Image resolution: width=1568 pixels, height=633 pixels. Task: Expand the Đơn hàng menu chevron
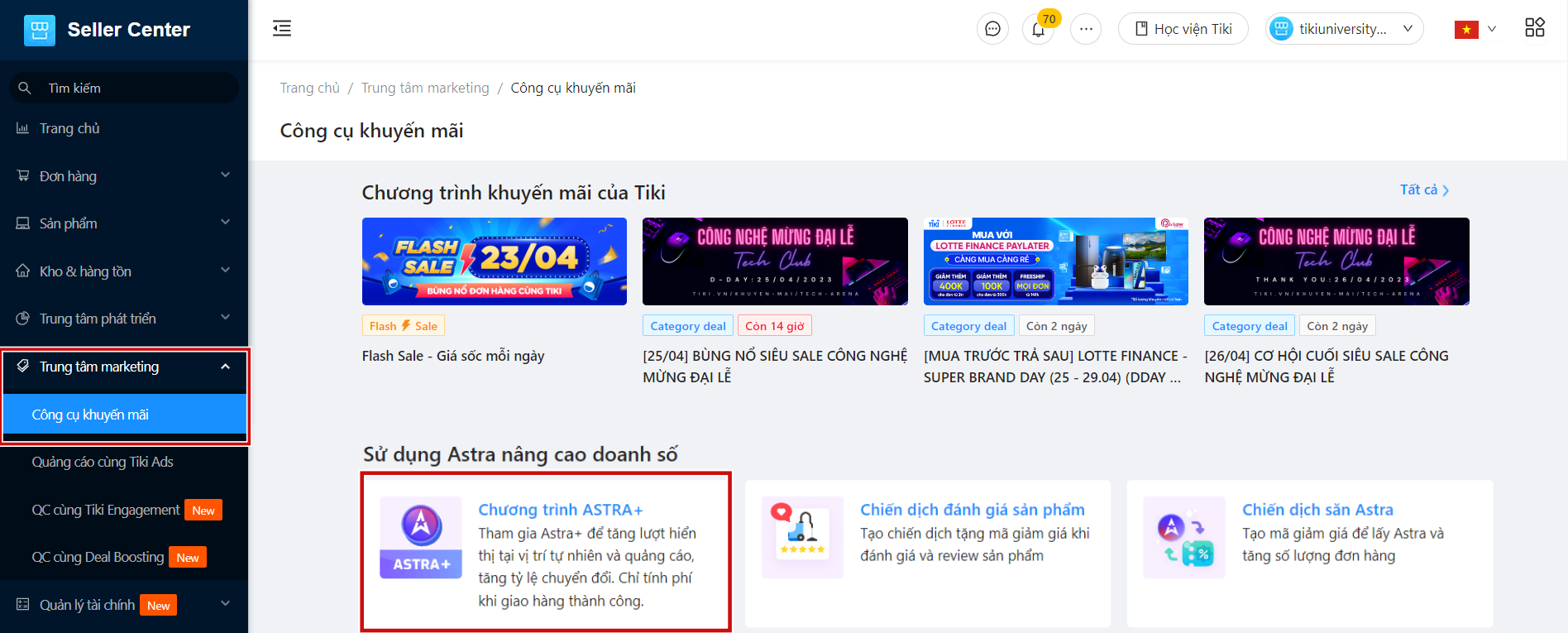click(x=225, y=175)
